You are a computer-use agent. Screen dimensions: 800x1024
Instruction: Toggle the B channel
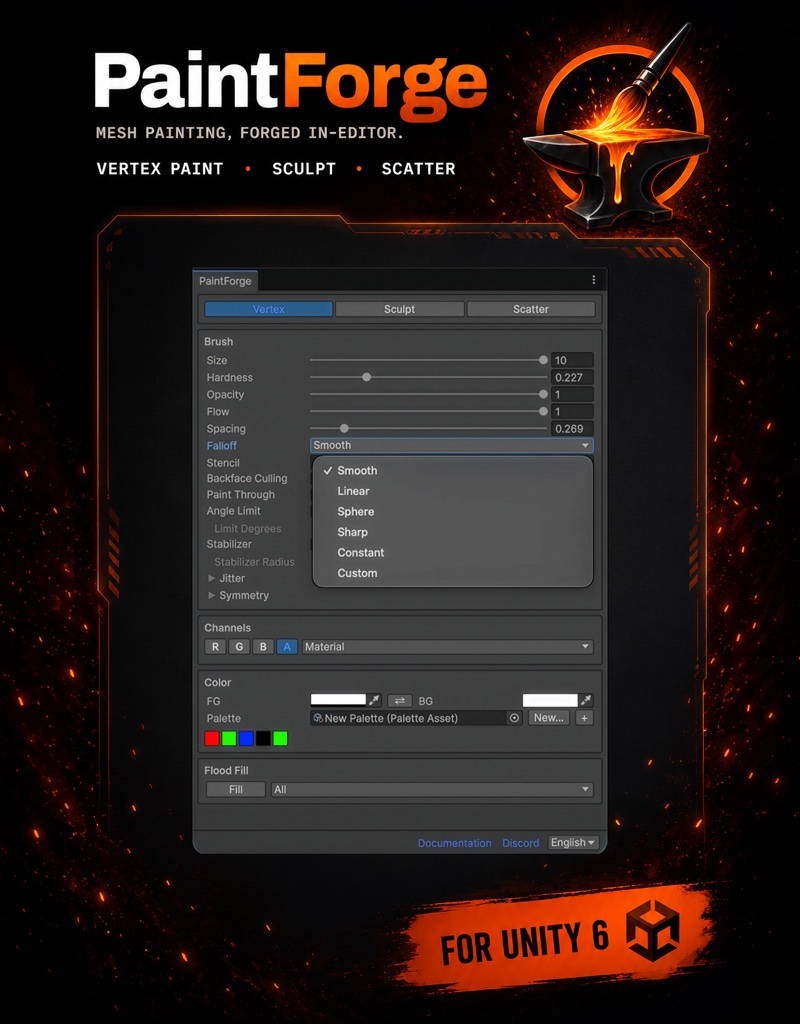[x=263, y=647]
